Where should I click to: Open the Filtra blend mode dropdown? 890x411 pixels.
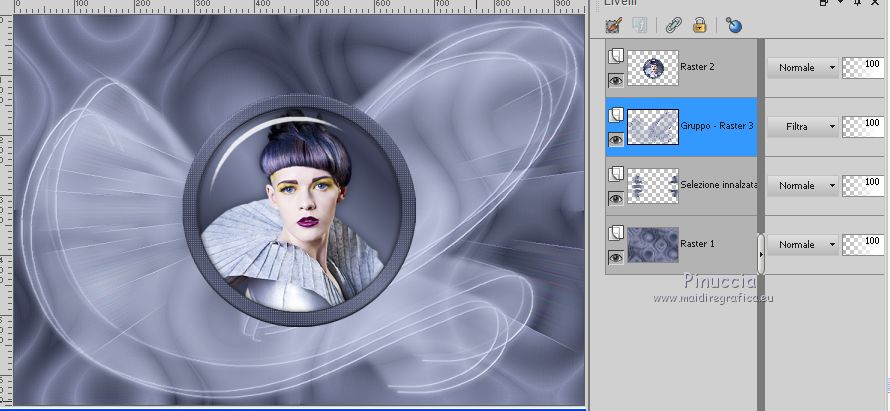point(803,127)
